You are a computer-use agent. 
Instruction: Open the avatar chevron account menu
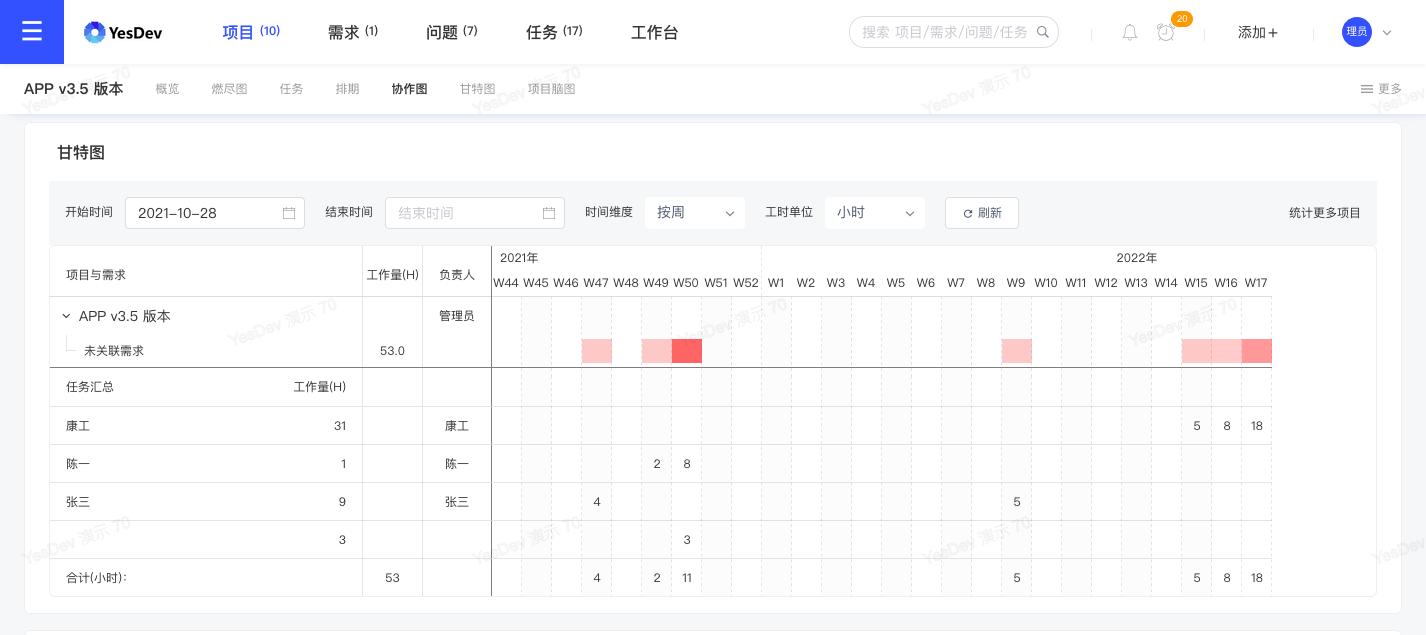[1387, 32]
